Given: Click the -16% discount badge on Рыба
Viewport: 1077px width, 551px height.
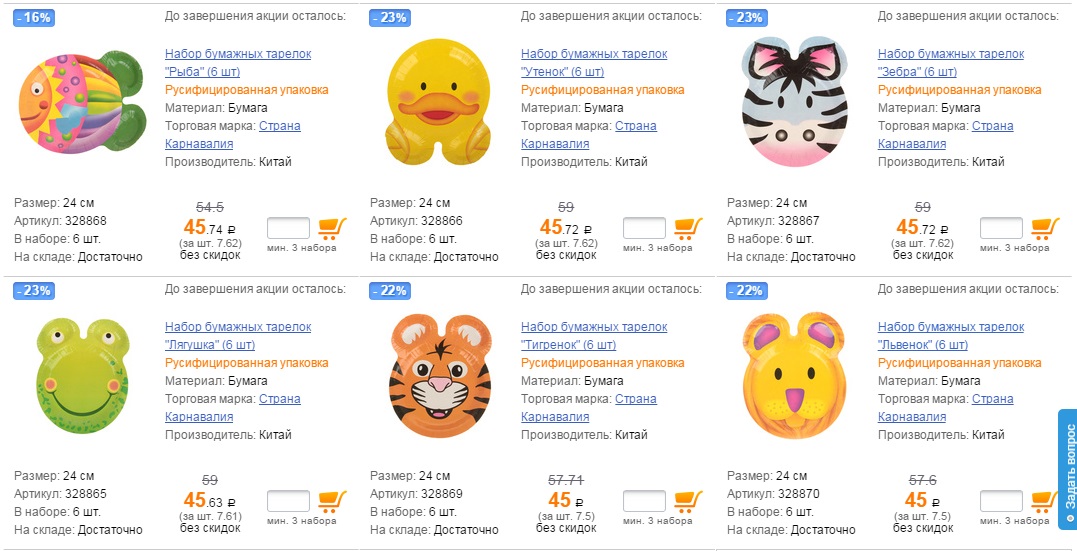Looking at the screenshot, I should coord(34,18).
